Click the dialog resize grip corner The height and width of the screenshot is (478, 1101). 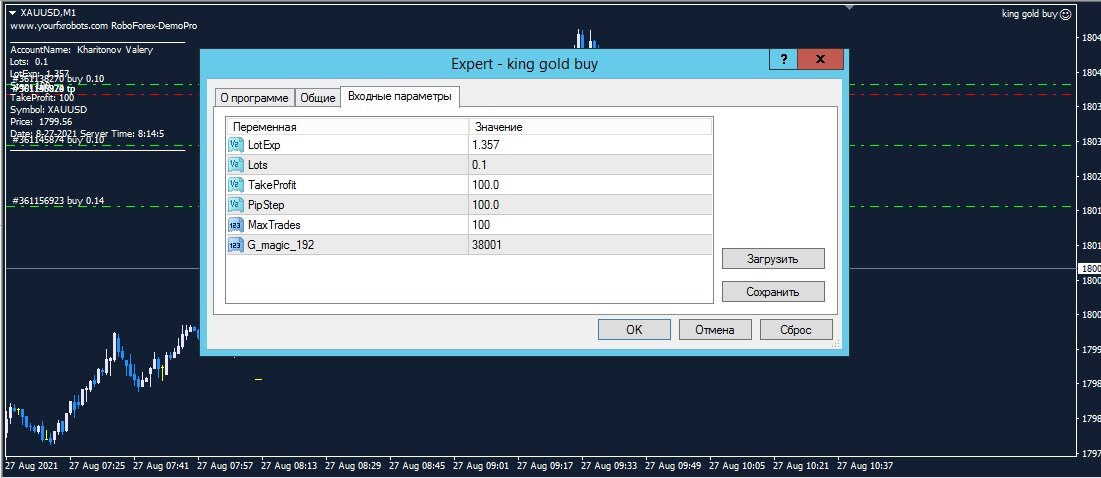pyautogui.click(x=836, y=344)
